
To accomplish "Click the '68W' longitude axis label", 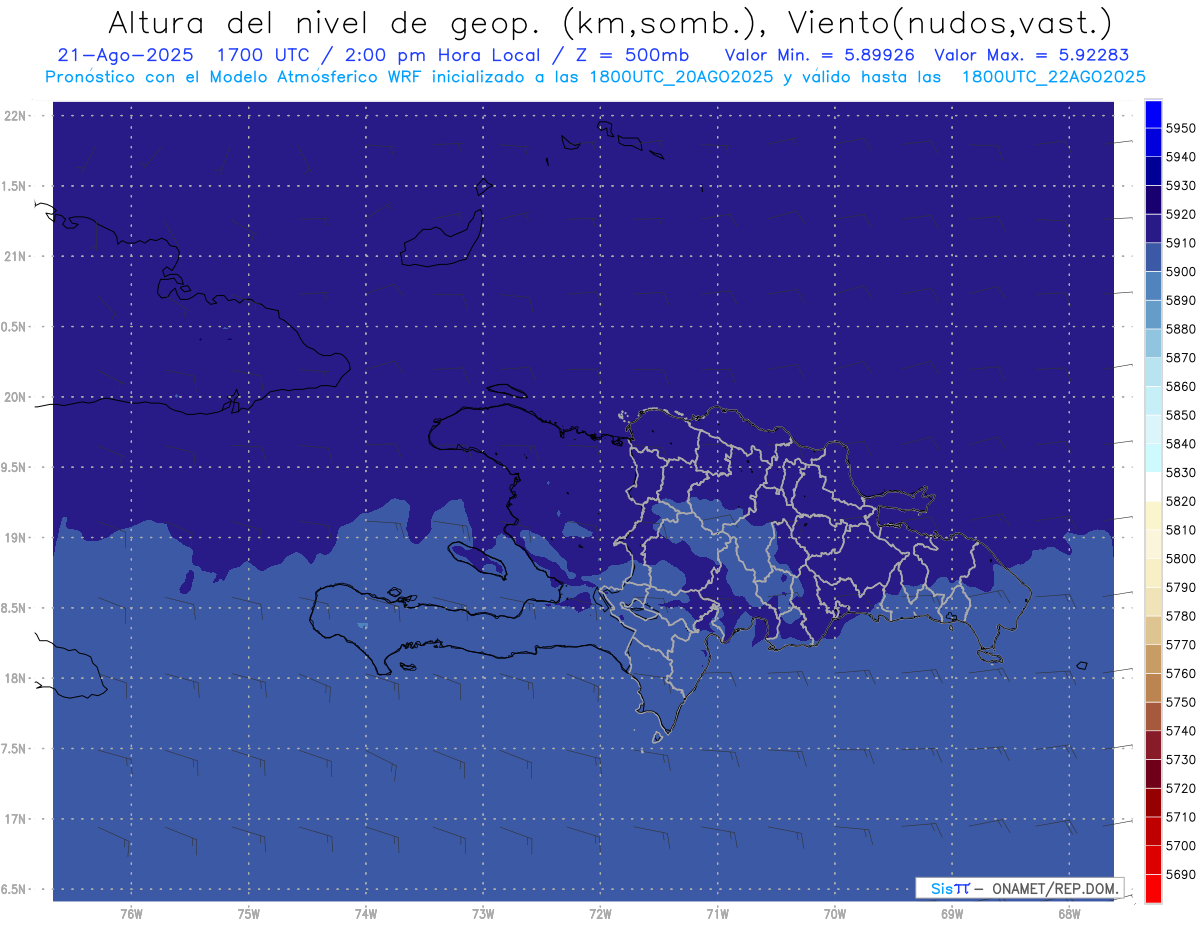I will coord(1069,913).
